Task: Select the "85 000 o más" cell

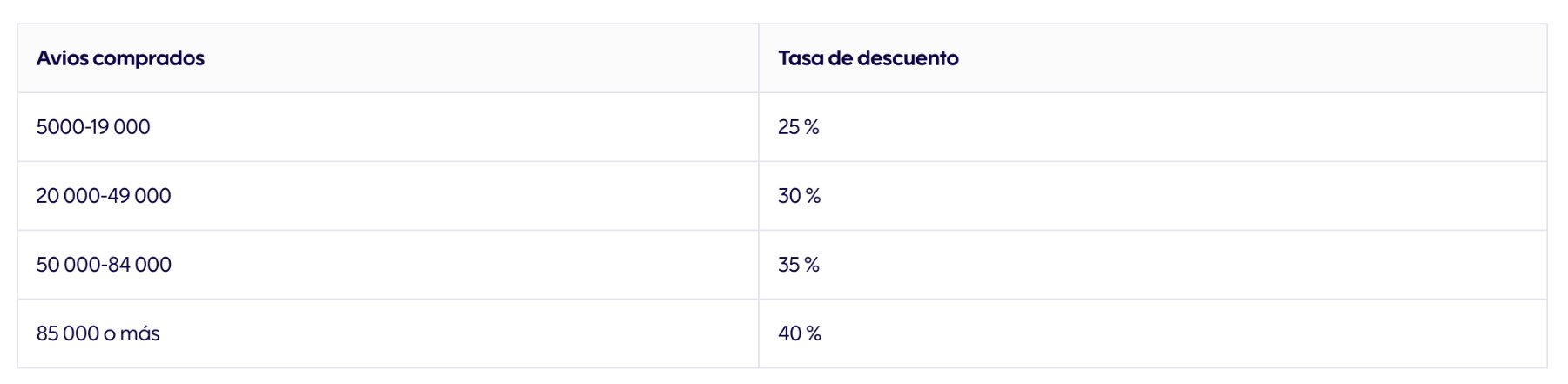Action: (x=98, y=333)
